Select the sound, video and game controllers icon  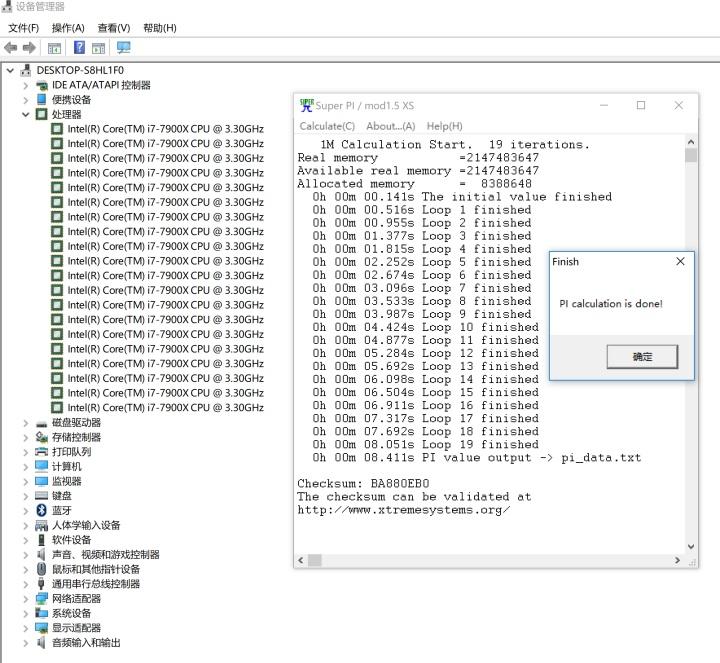pyautogui.click(x=41, y=554)
